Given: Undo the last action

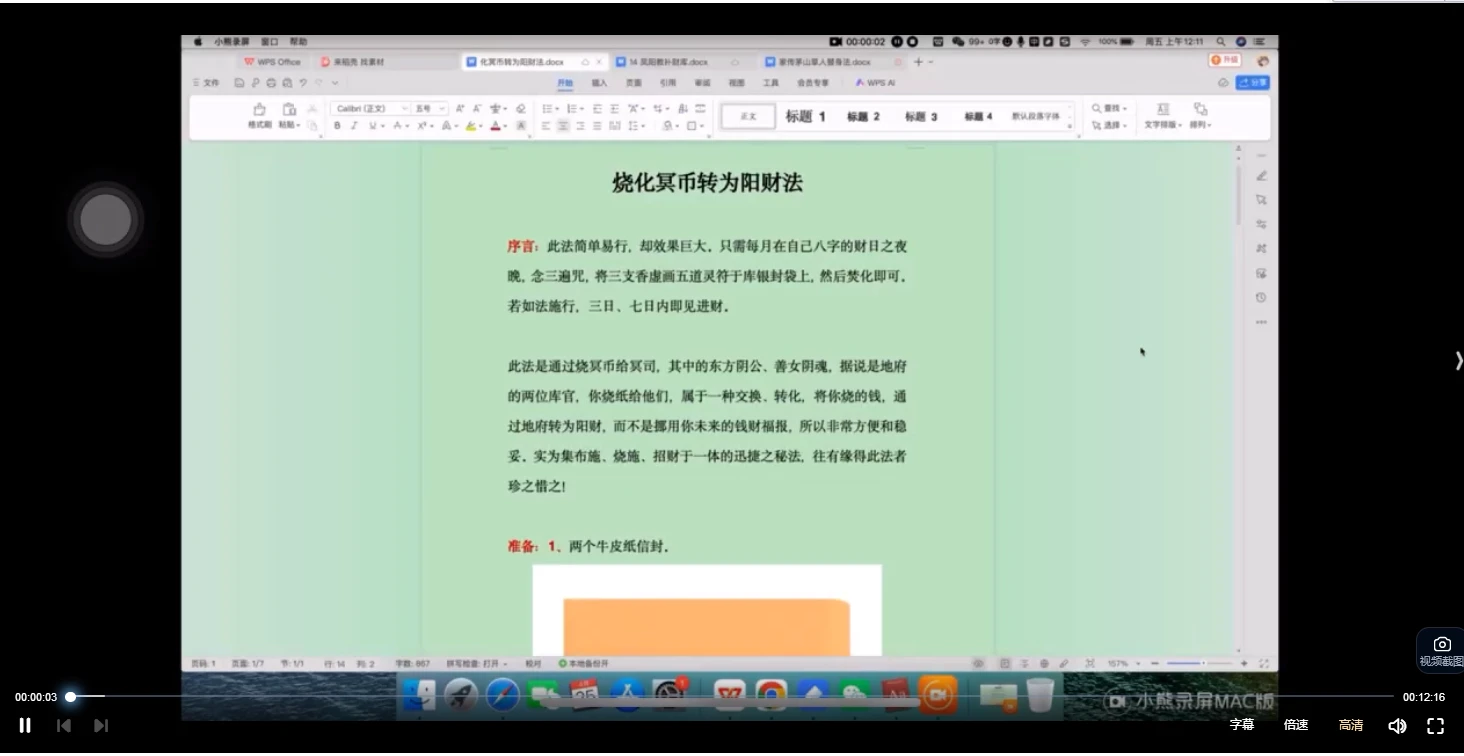Looking at the screenshot, I should coord(303,83).
